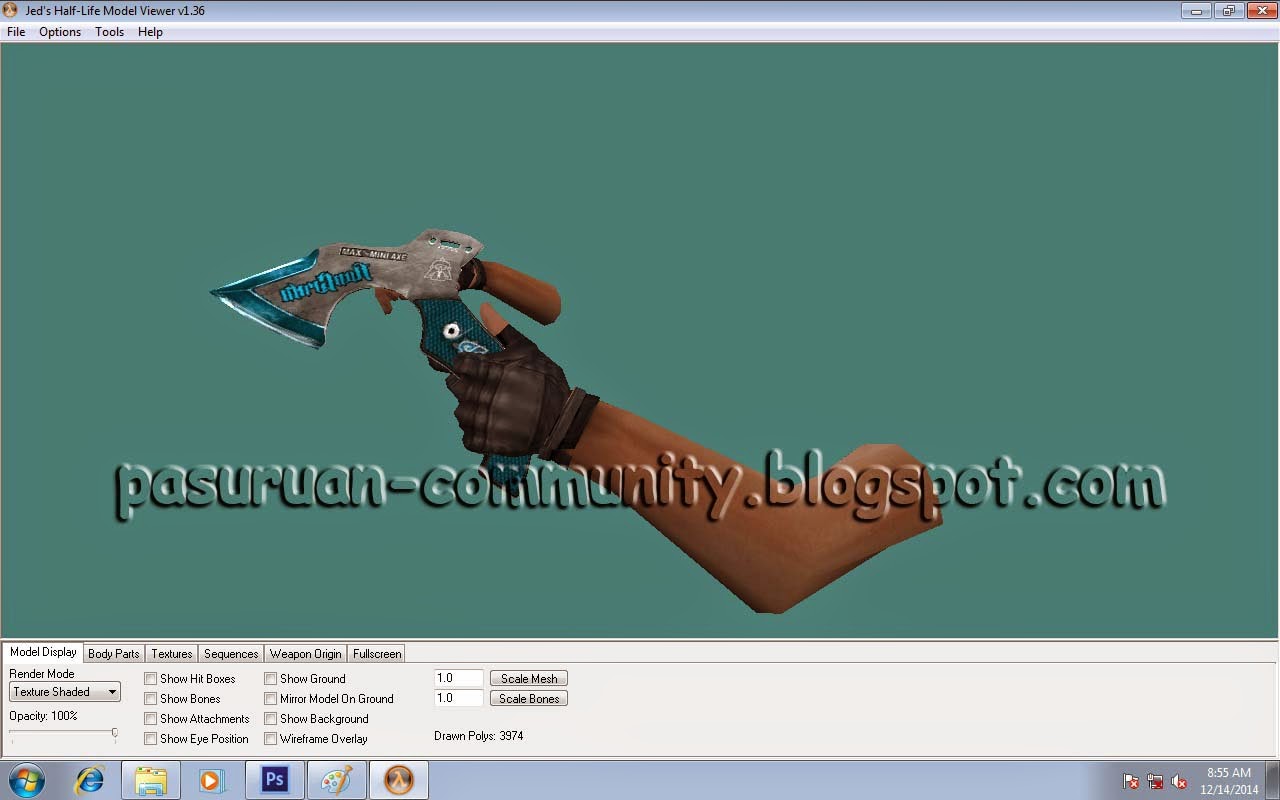This screenshot has width=1280, height=800.
Task: Enable Show Attachments checkbox
Action: click(151, 719)
